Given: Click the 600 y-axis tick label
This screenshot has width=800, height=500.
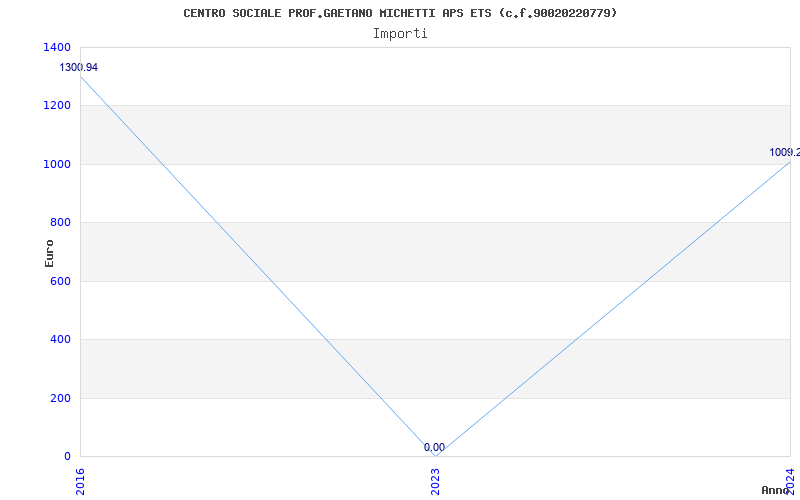Looking at the screenshot, I should (60, 281).
